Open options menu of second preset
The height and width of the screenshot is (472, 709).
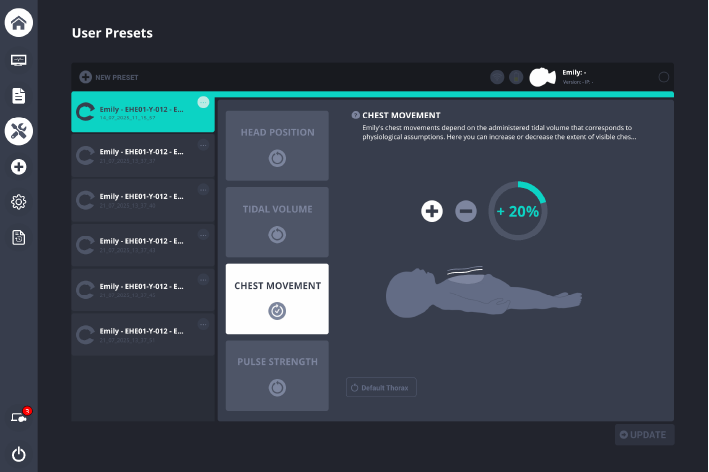tap(203, 146)
